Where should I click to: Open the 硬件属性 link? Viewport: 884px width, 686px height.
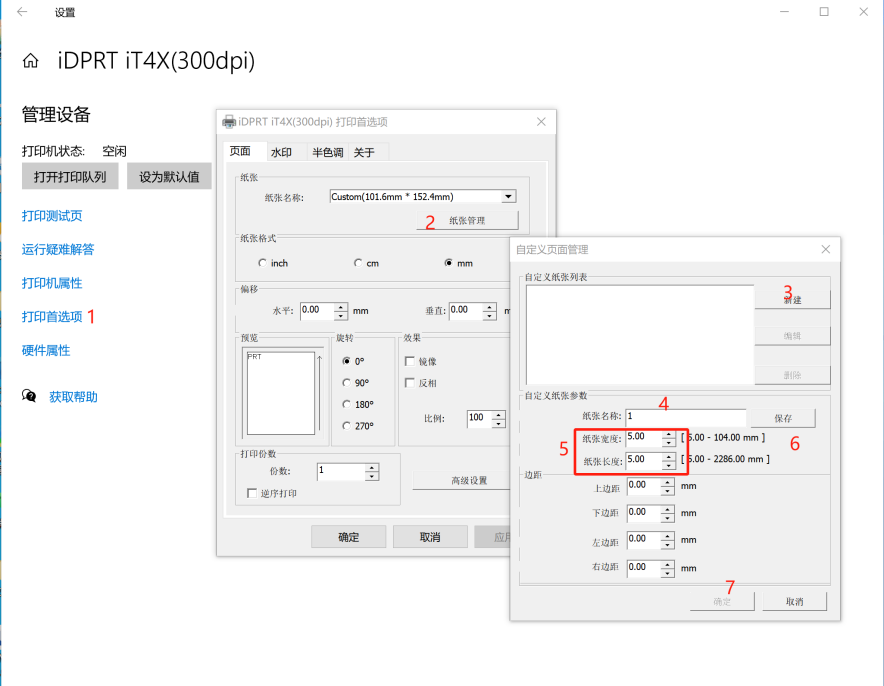tap(46, 351)
